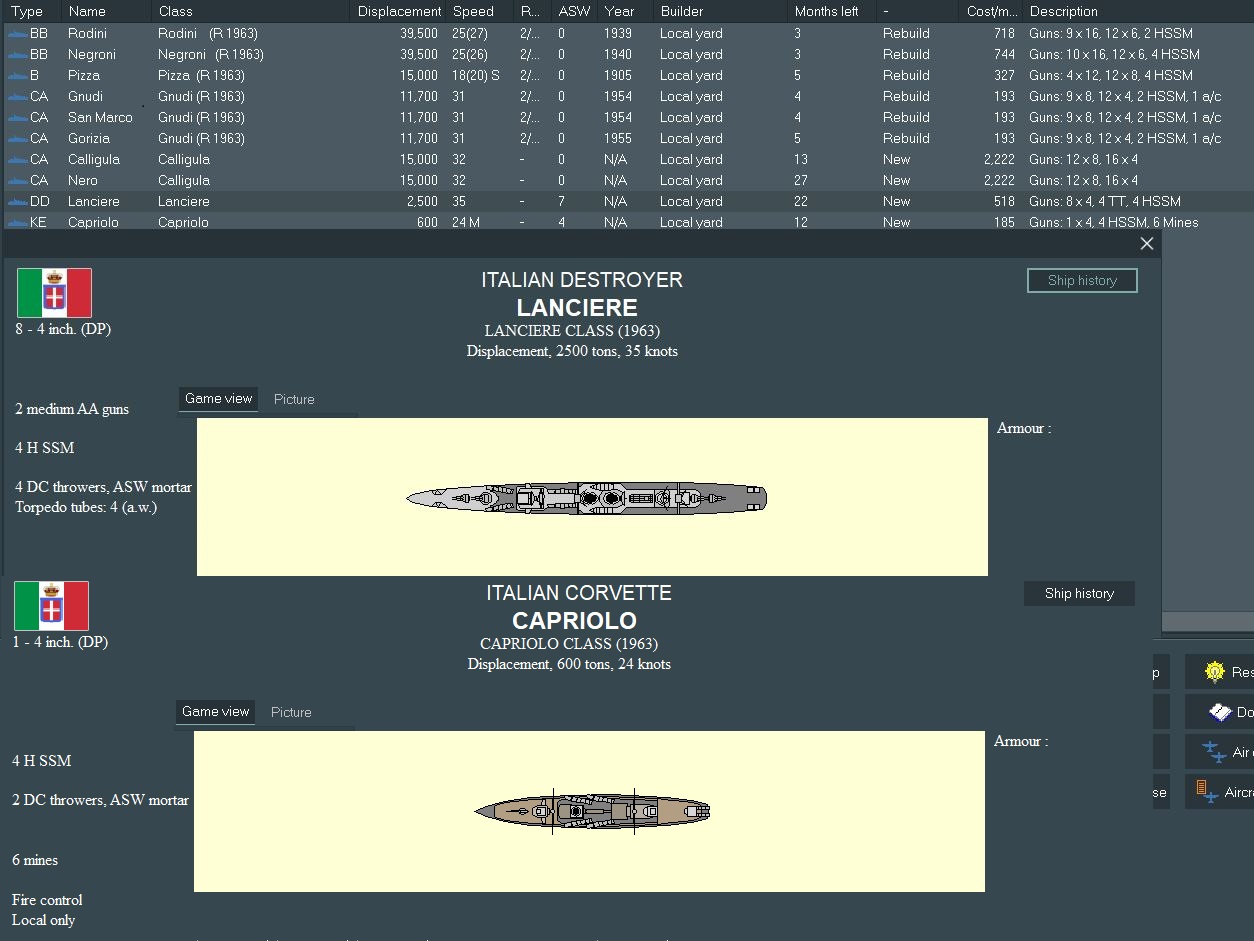This screenshot has height=941, width=1254.
Task: Click the Italian flag beside the Lanciere title
Action: click(54, 293)
